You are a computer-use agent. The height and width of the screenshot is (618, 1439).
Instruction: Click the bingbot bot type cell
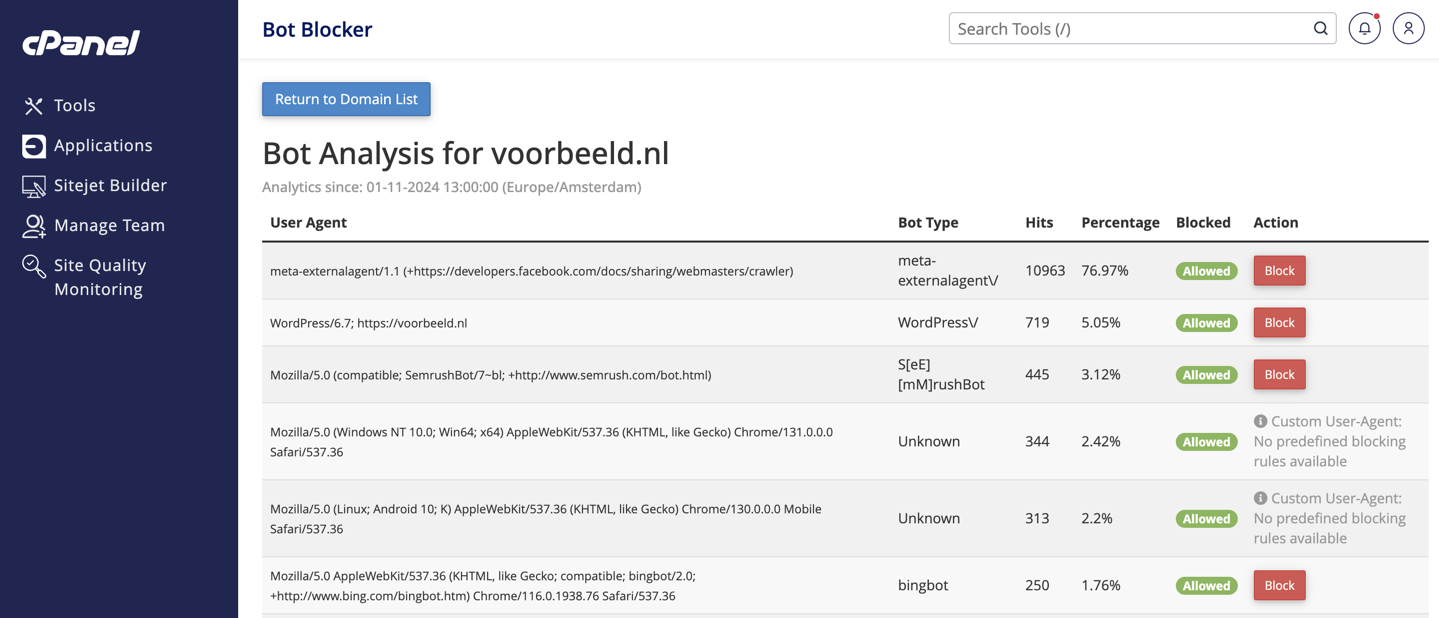(x=923, y=586)
